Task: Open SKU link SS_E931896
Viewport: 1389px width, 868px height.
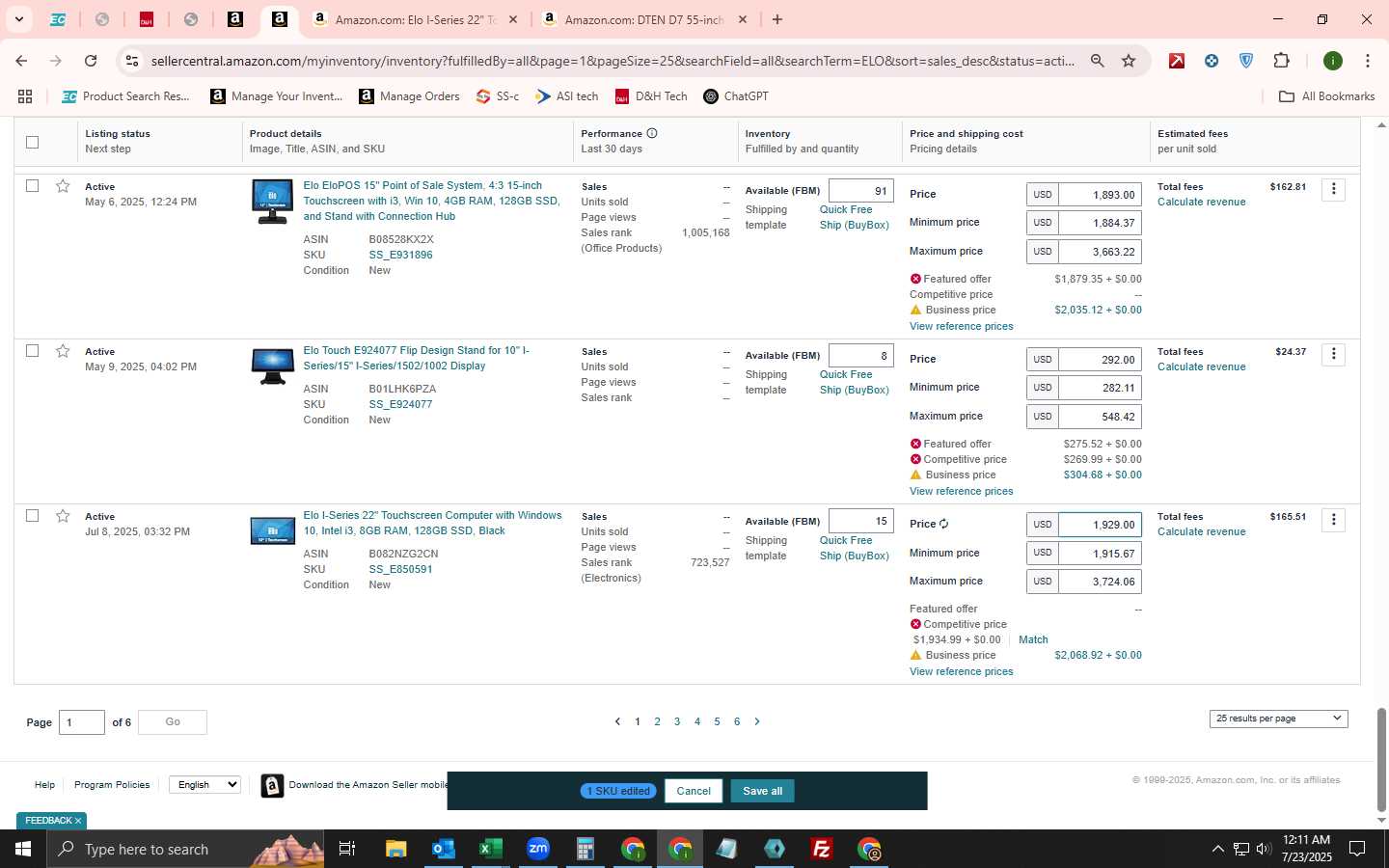Action: [x=400, y=255]
